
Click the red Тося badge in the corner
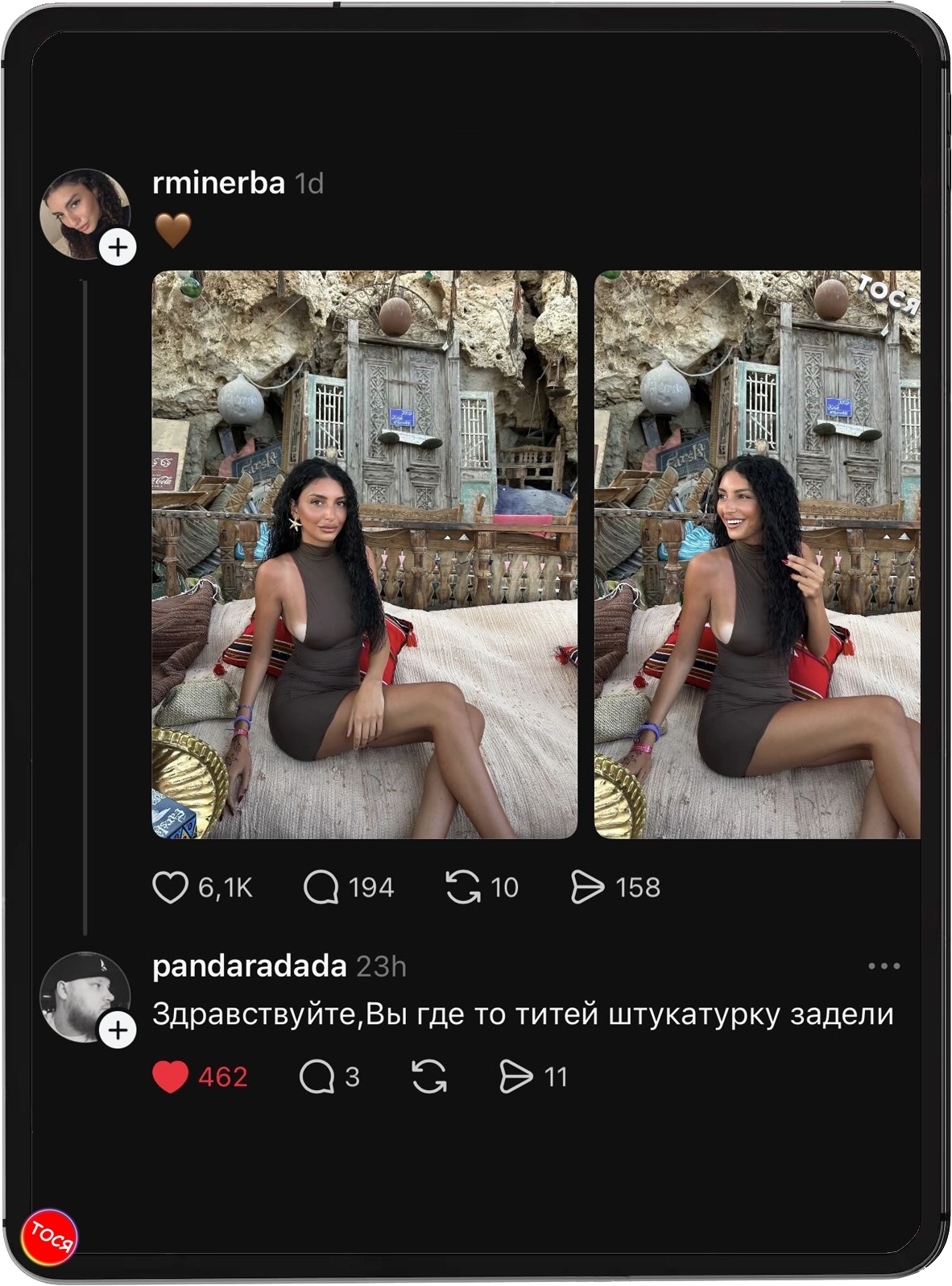(x=50, y=1235)
